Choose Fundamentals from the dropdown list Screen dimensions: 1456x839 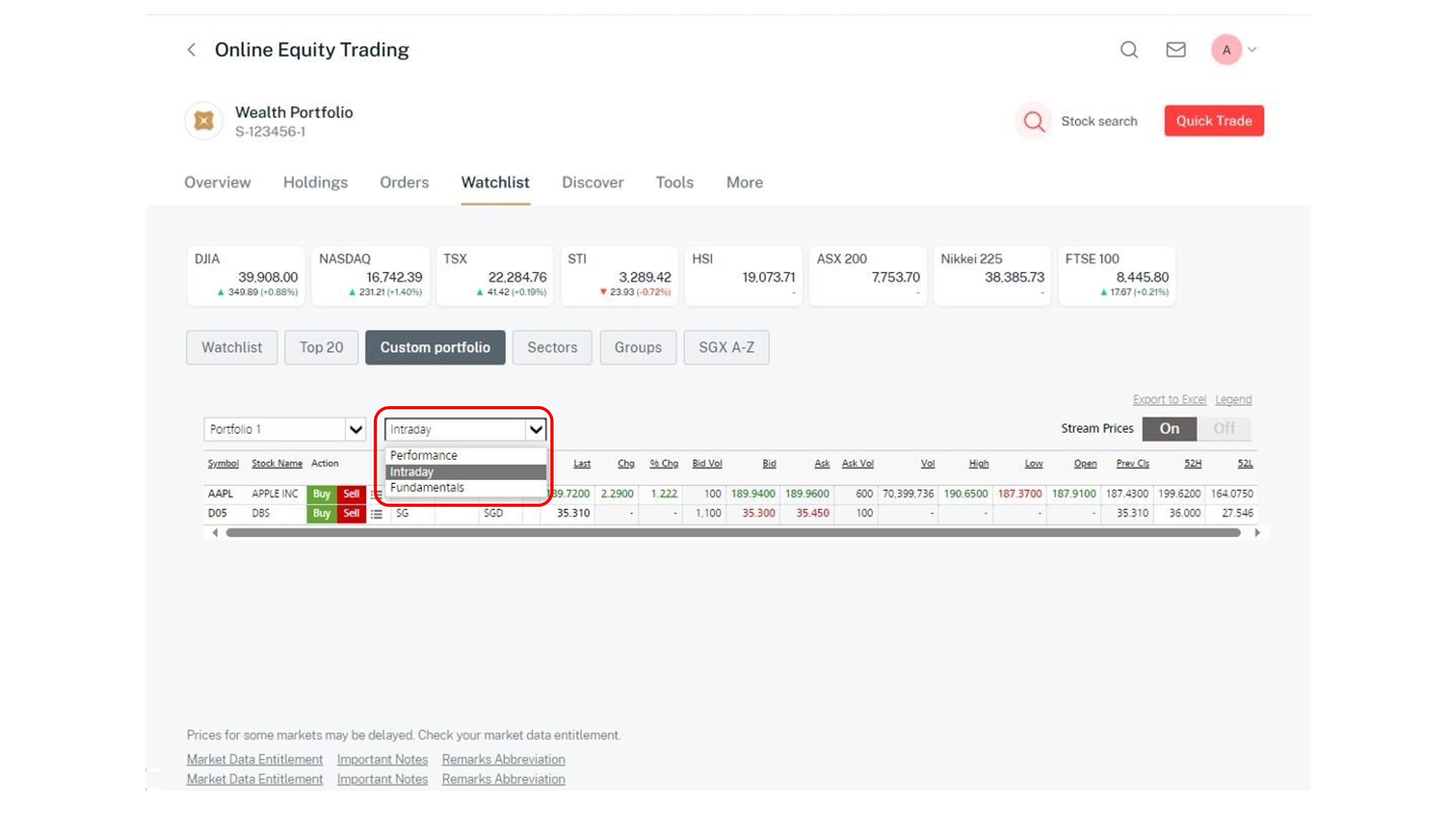[x=465, y=487]
